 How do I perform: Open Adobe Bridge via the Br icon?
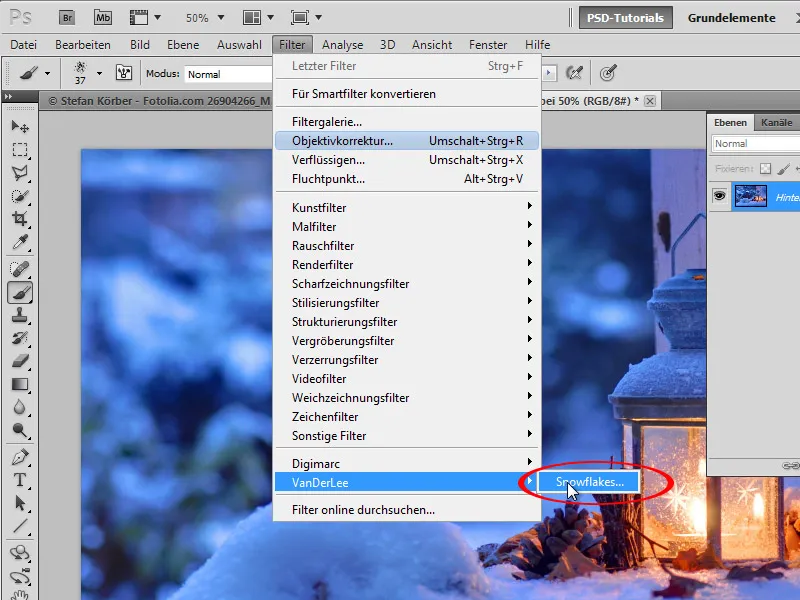[x=66, y=17]
